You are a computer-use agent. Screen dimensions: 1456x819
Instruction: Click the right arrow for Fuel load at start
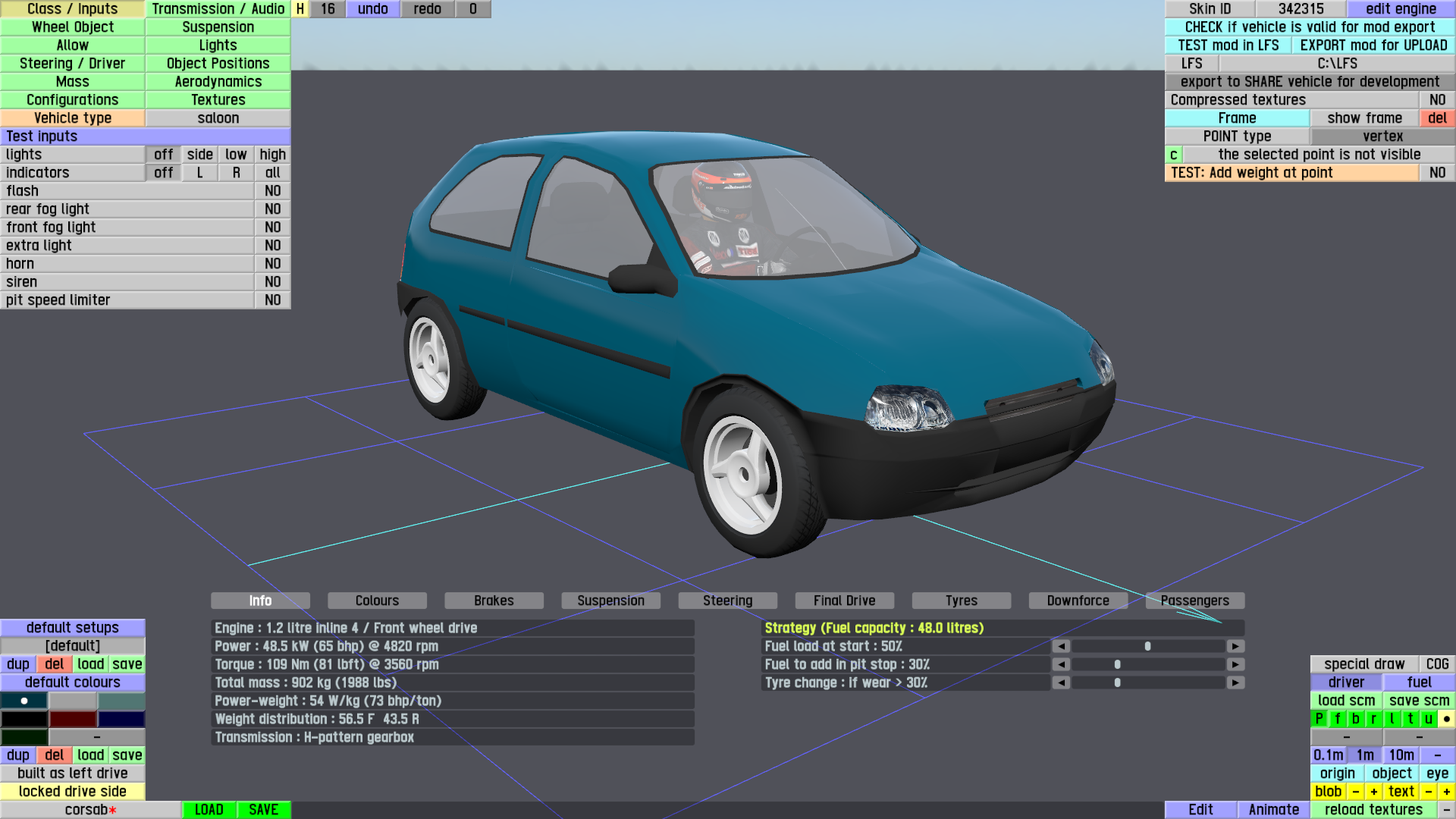(x=1235, y=646)
